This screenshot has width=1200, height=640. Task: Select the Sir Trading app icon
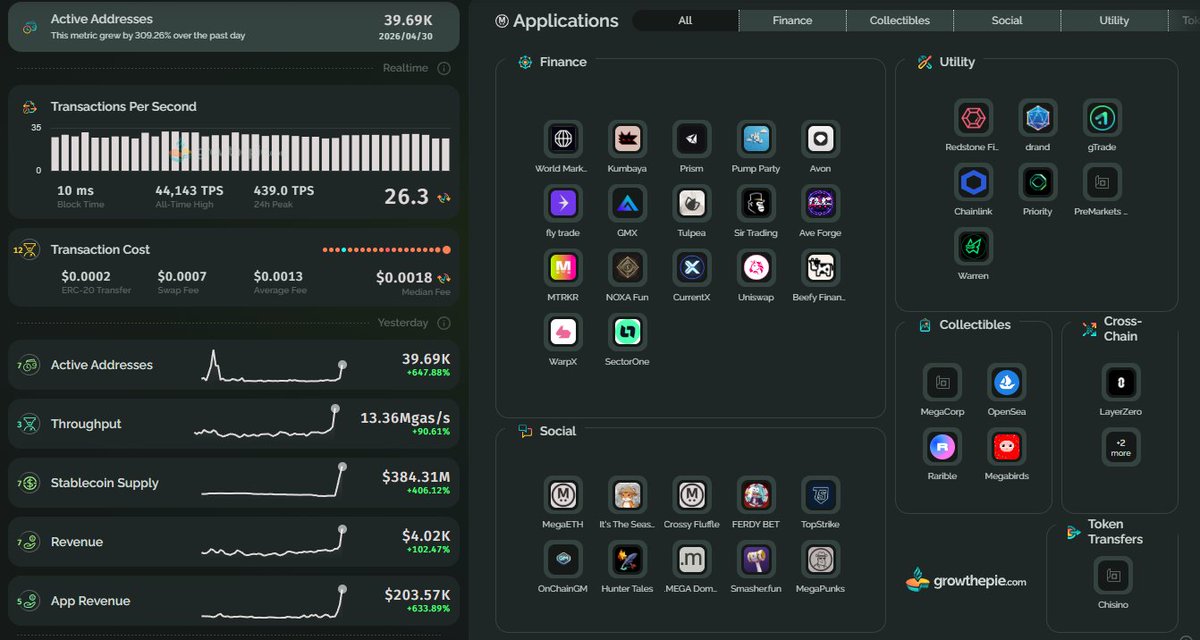point(756,203)
